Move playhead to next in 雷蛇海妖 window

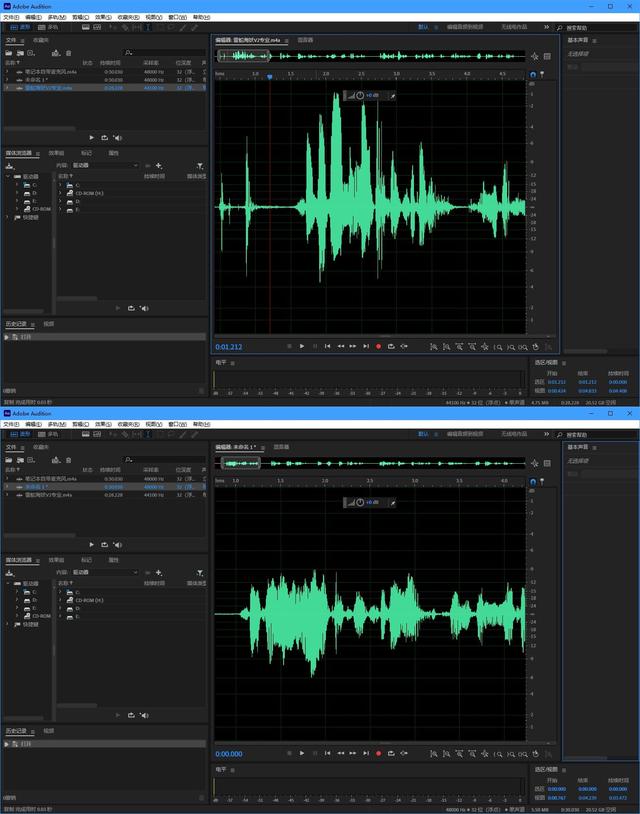pyautogui.click(x=366, y=346)
